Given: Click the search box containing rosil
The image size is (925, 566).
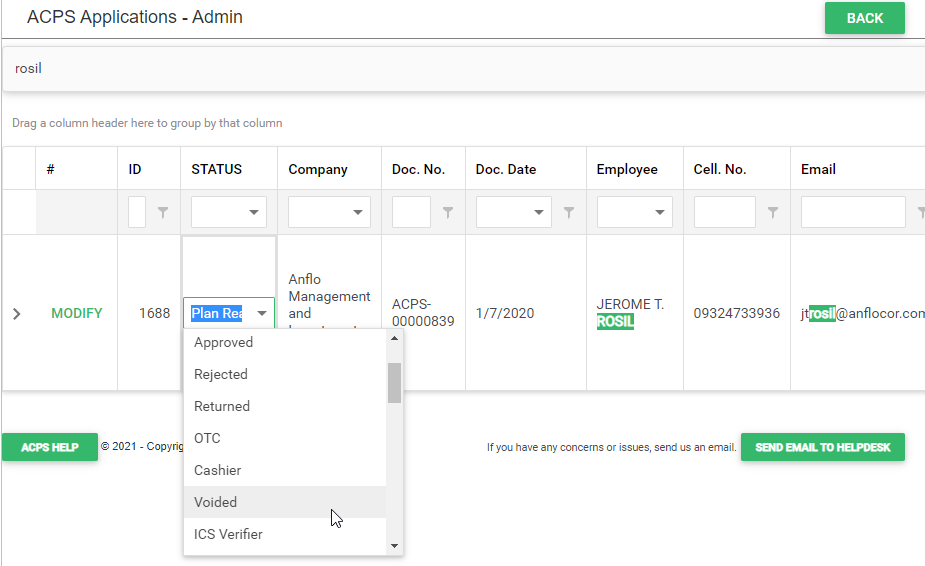Looking at the screenshot, I should point(460,69).
